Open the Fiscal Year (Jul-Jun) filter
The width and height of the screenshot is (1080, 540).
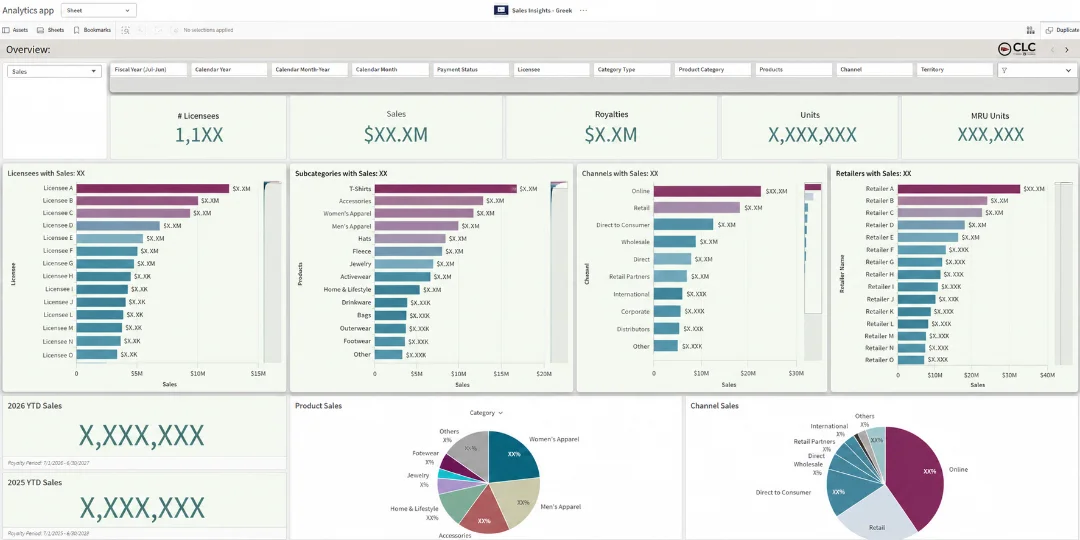click(149, 70)
